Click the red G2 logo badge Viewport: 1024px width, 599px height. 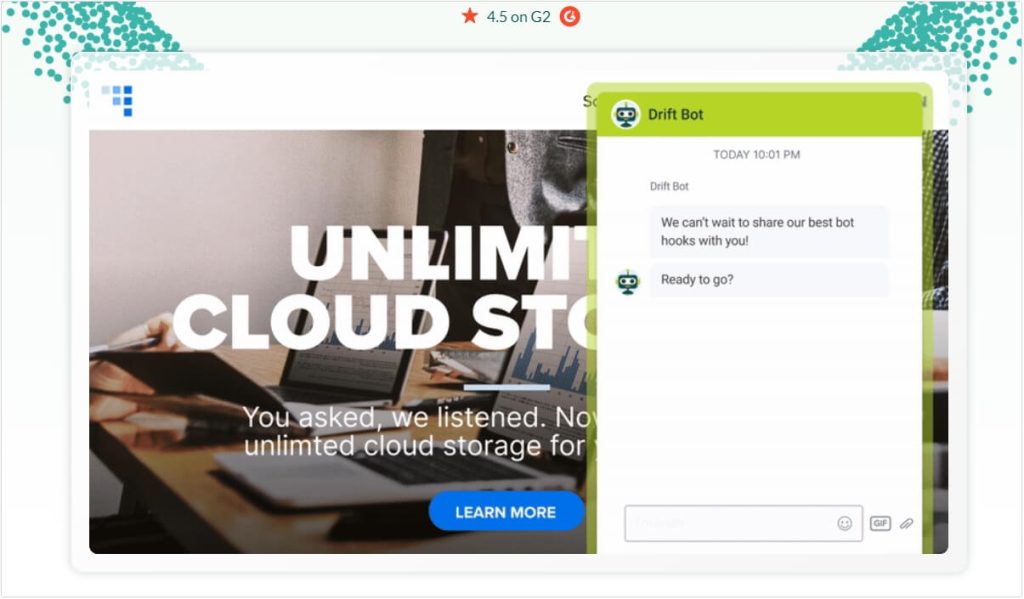pyautogui.click(x=570, y=16)
